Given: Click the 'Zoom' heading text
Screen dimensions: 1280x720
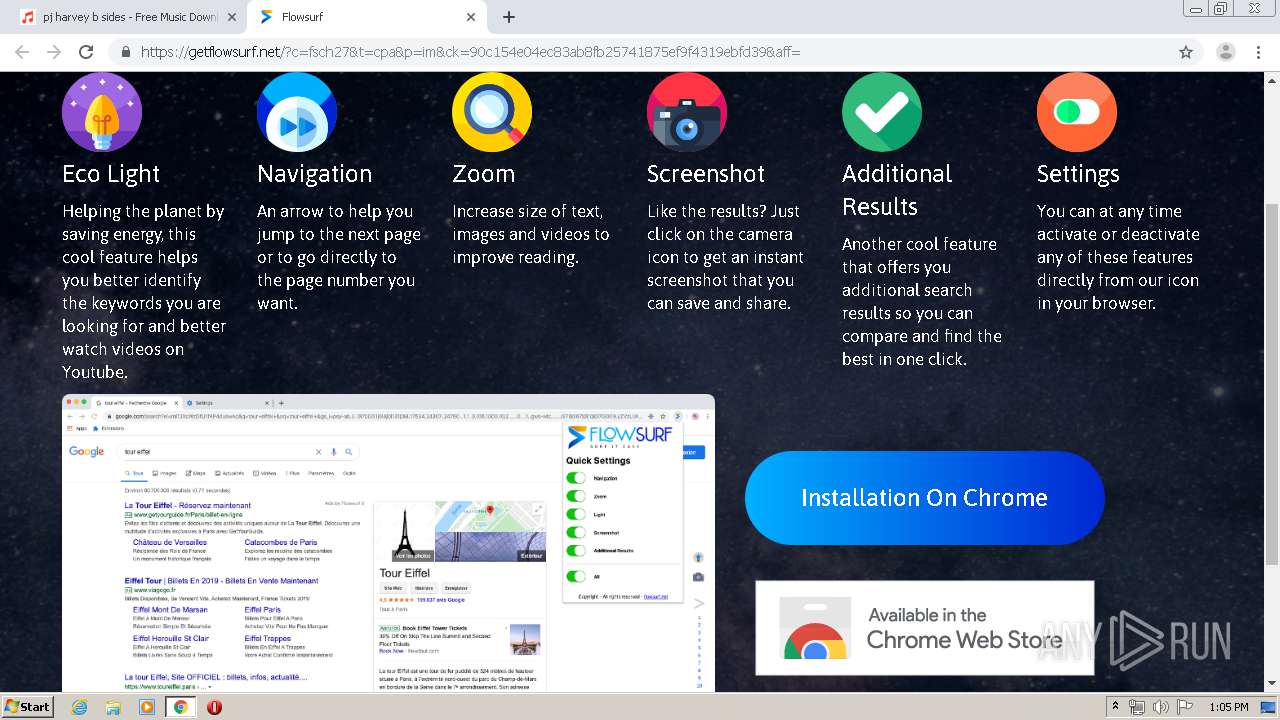Looking at the screenshot, I should click(483, 174).
